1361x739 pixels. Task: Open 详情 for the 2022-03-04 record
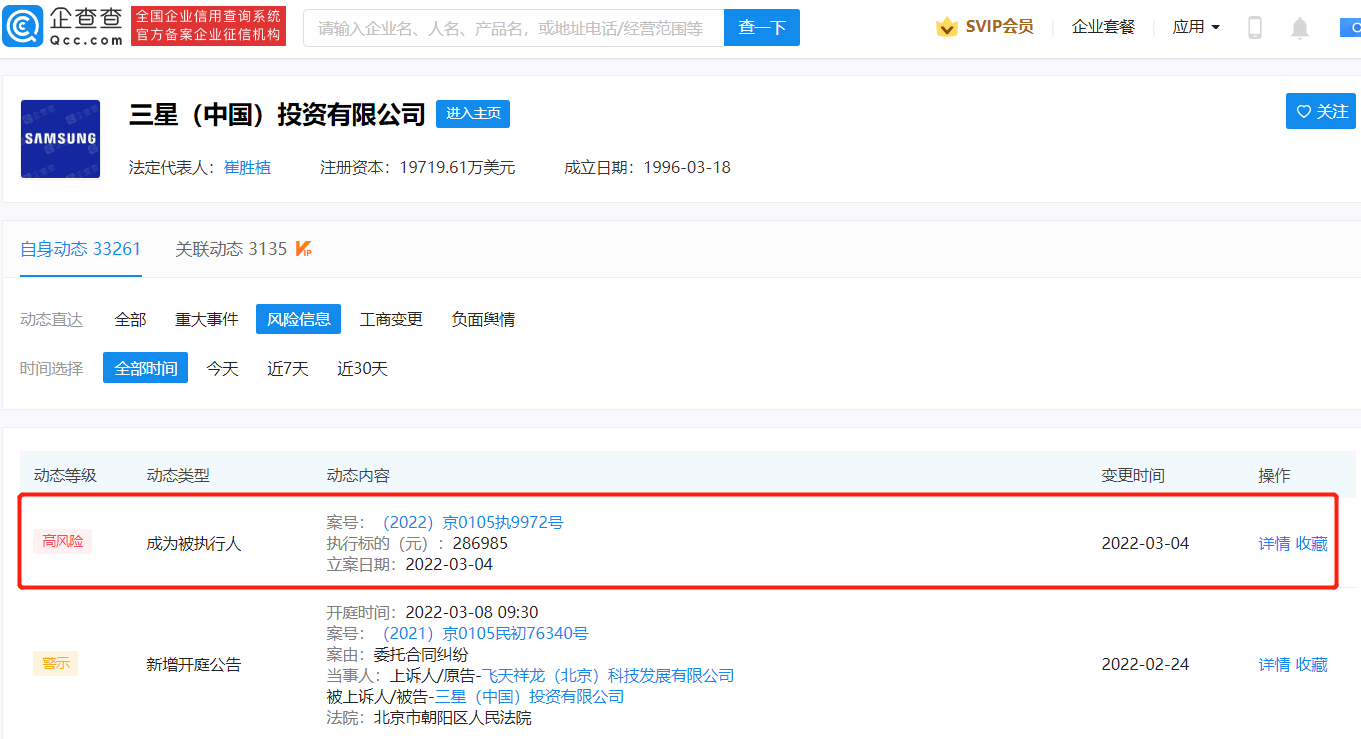pos(1274,543)
